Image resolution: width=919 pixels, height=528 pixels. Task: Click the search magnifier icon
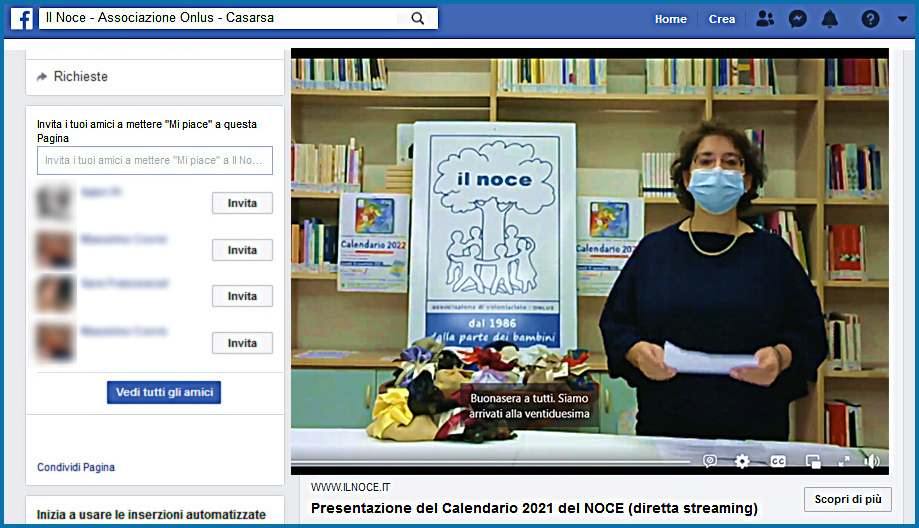[417, 19]
